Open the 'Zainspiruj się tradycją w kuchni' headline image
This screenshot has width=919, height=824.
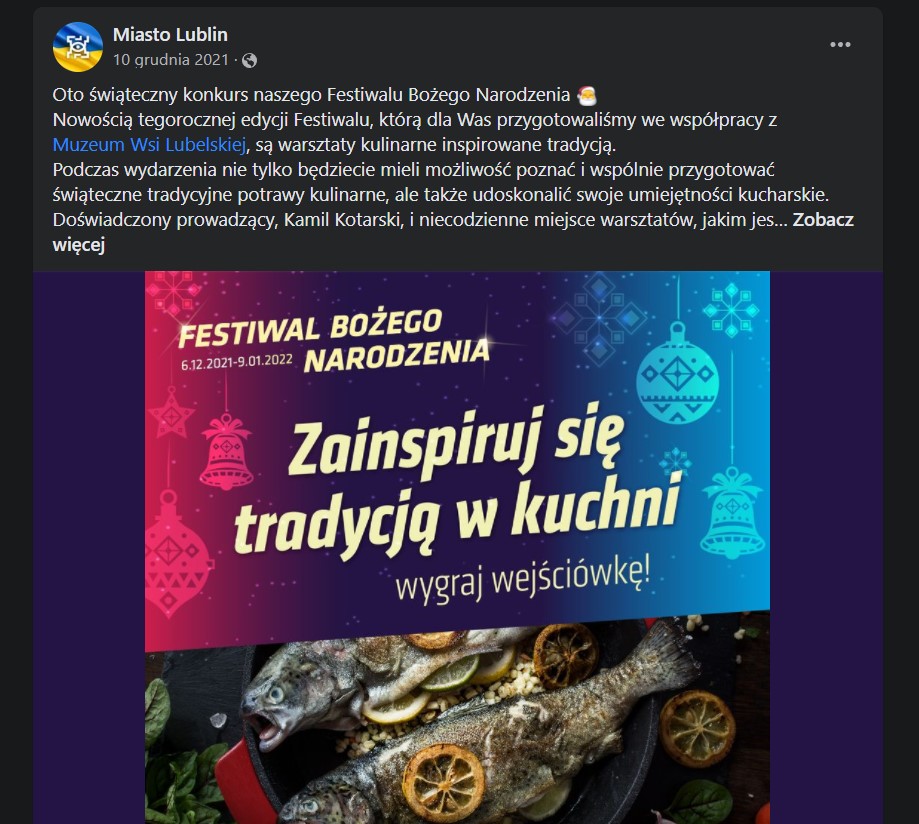click(457, 479)
